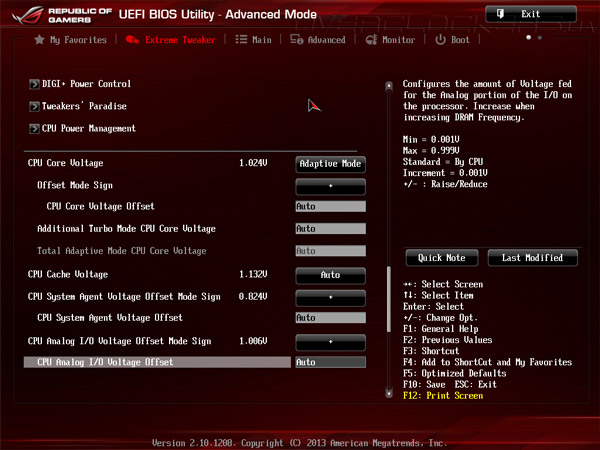
Task: Click the Max = 0.999V help text
Action: [x=431, y=151]
